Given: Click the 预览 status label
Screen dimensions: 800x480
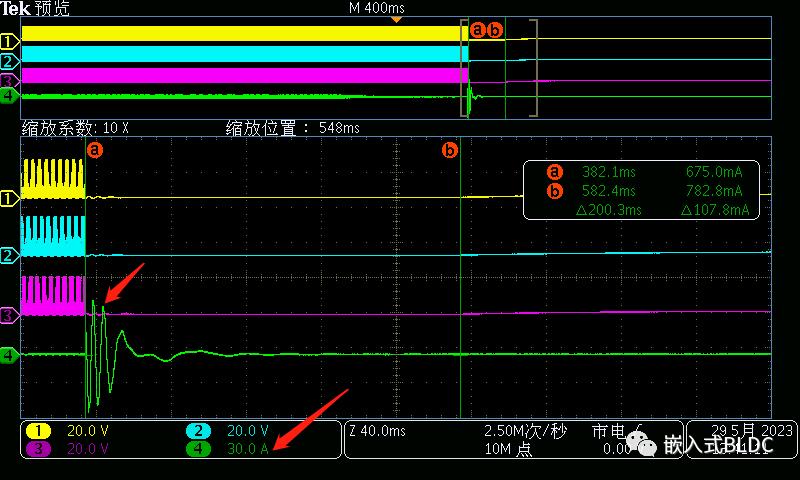Looking at the screenshot, I should coord(52,8).
